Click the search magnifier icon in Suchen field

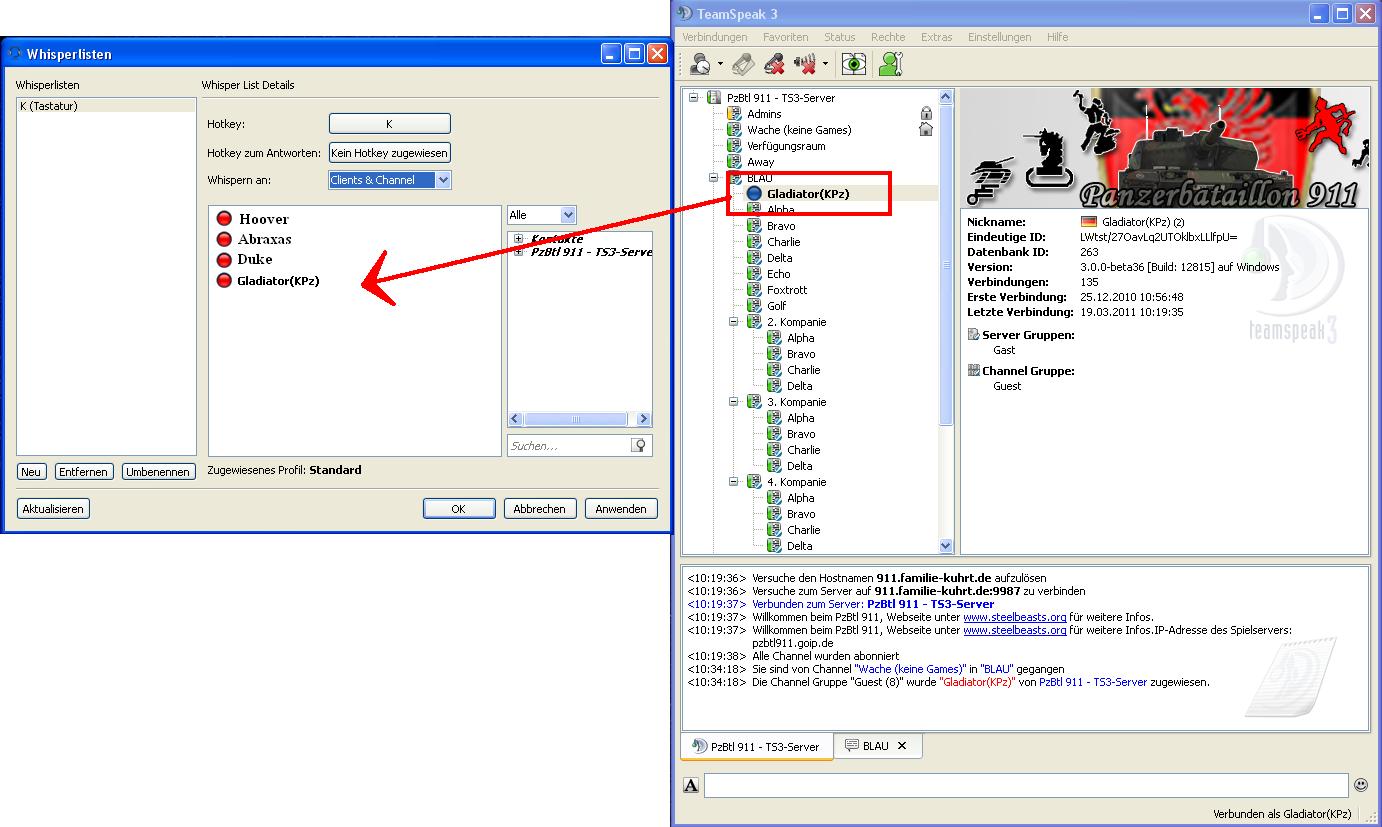tap(639, 446)
